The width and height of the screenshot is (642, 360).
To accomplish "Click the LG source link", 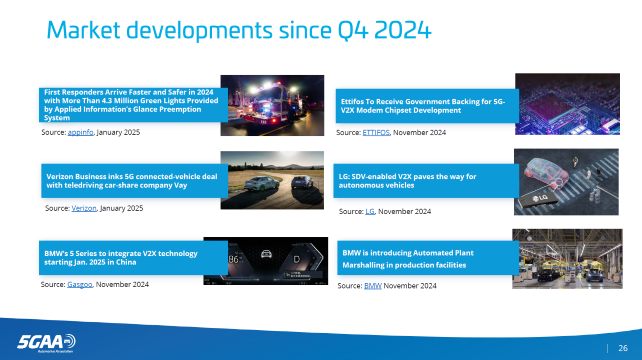I will click(370, 211).
